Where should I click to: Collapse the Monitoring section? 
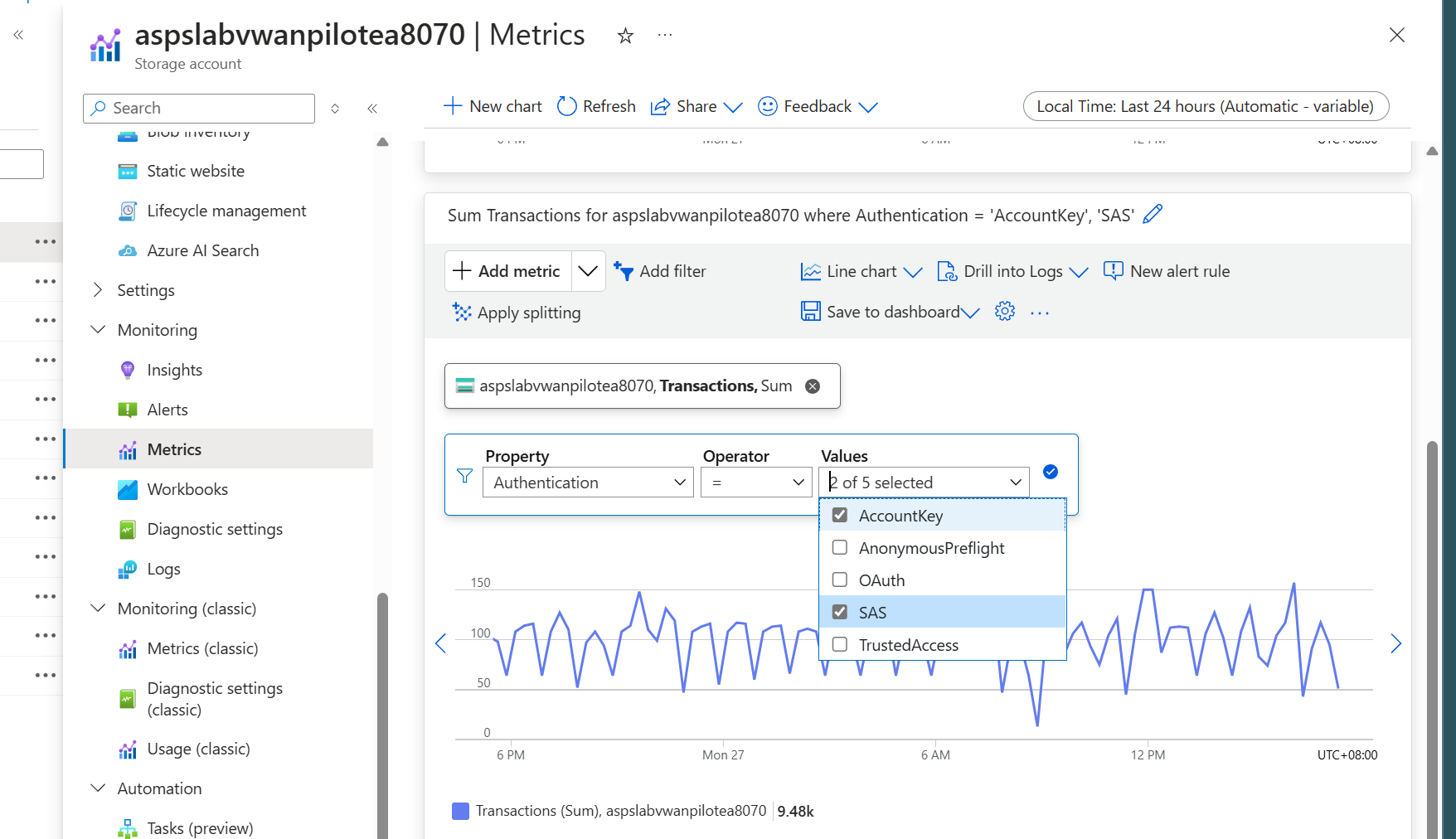point(98,329)
